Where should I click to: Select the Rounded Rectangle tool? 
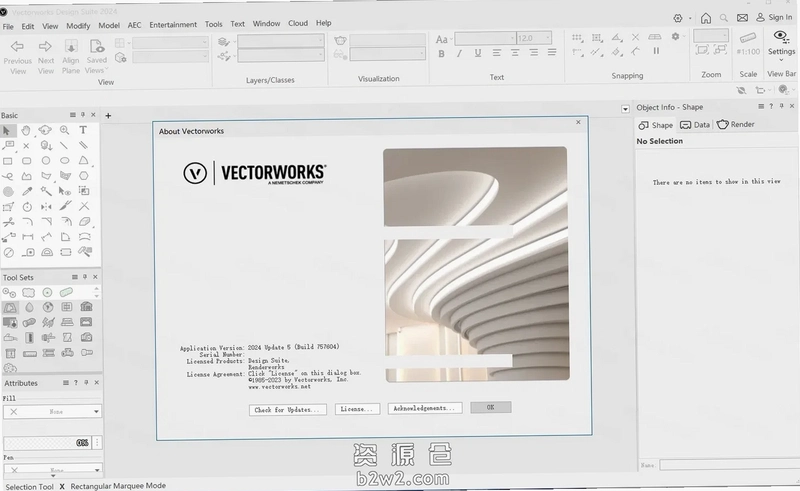tap(27, 161)
